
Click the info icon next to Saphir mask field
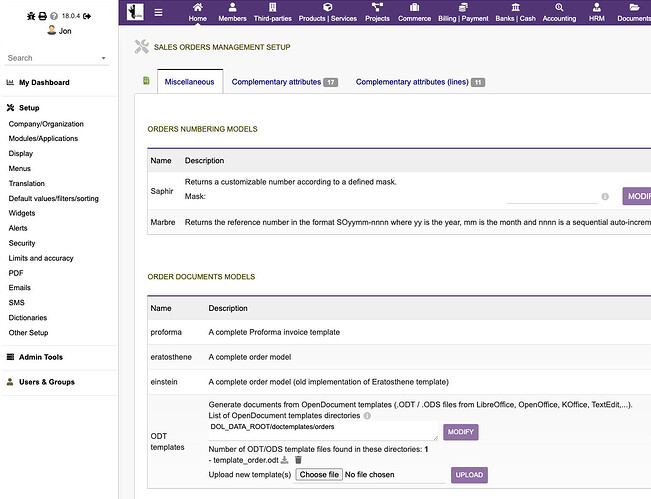pyautogui.click(x=605, y=196)
